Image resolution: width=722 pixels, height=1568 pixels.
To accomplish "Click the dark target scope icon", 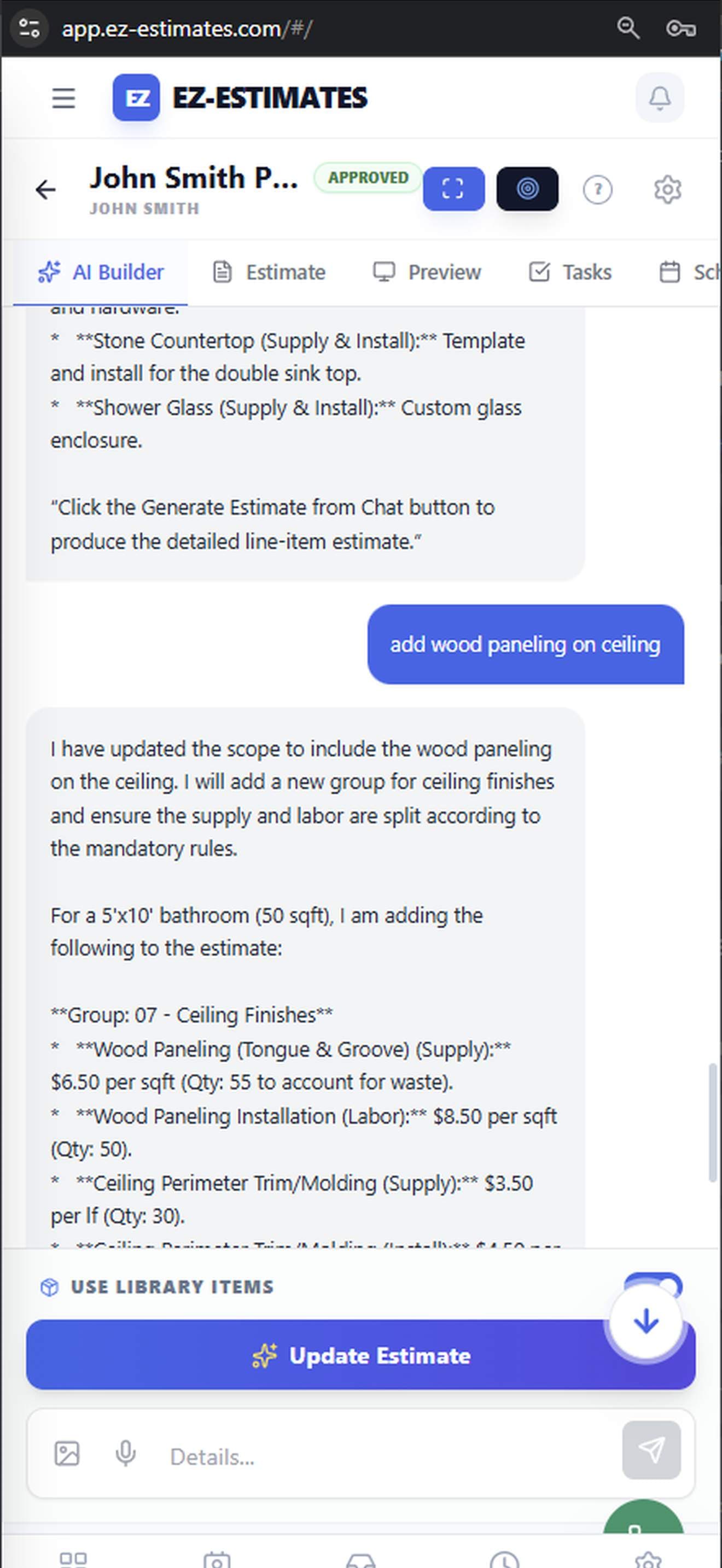I will click(x=527, y=189).
